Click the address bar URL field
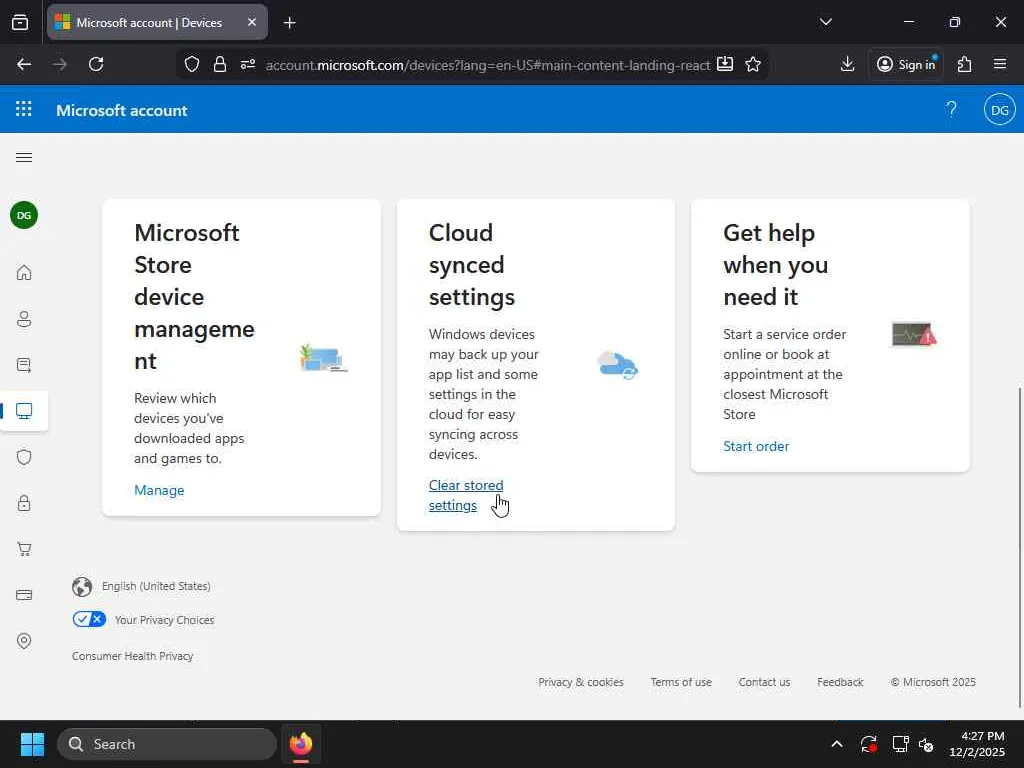Viewport: 1024px width, 768px height. 488,65
